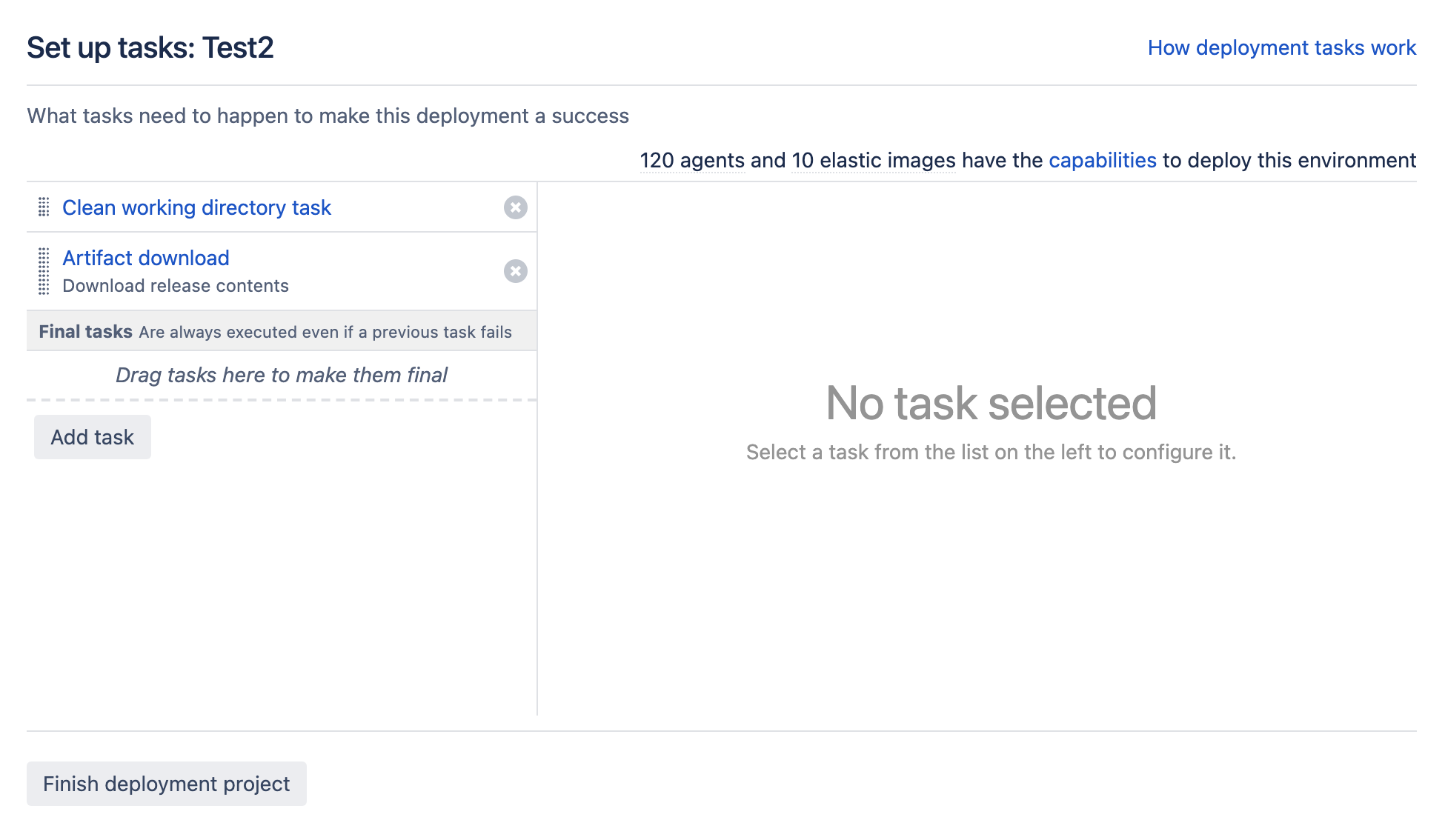
Task: Remove the Artifact download task
Action: point(516,271)
